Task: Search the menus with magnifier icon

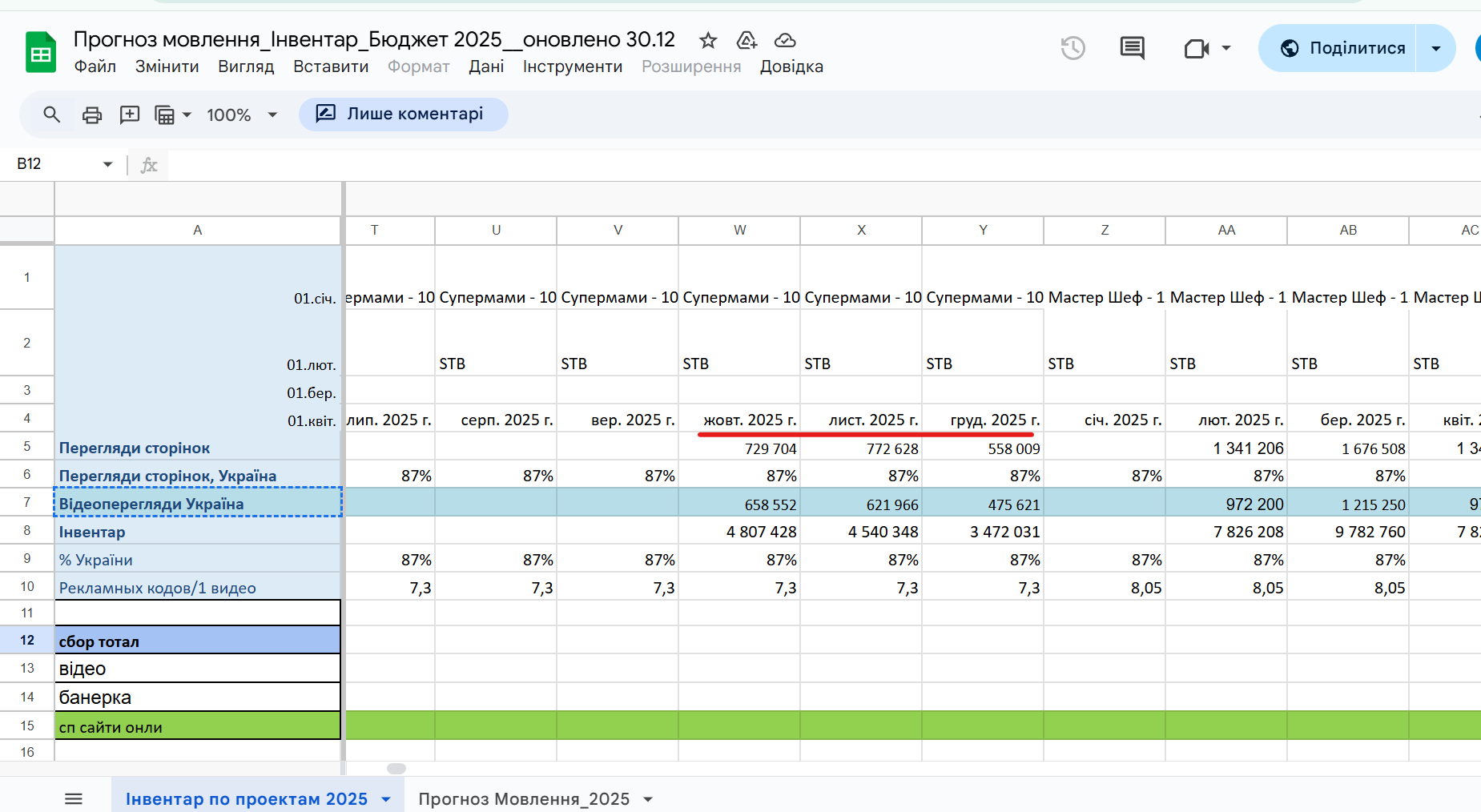Action: (52, 115)
